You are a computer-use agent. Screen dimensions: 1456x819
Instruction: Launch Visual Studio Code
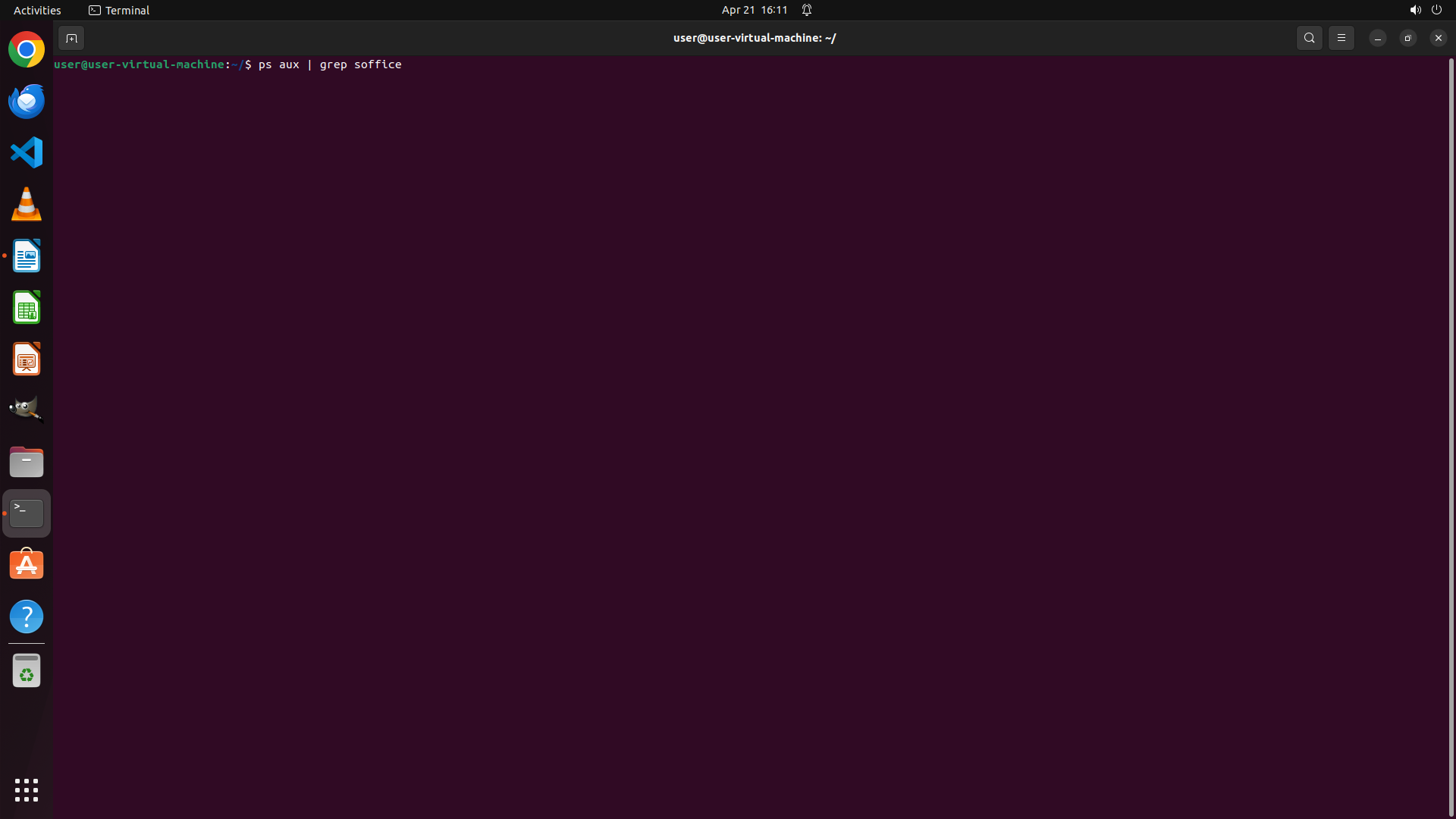click(x=27, y=152)
